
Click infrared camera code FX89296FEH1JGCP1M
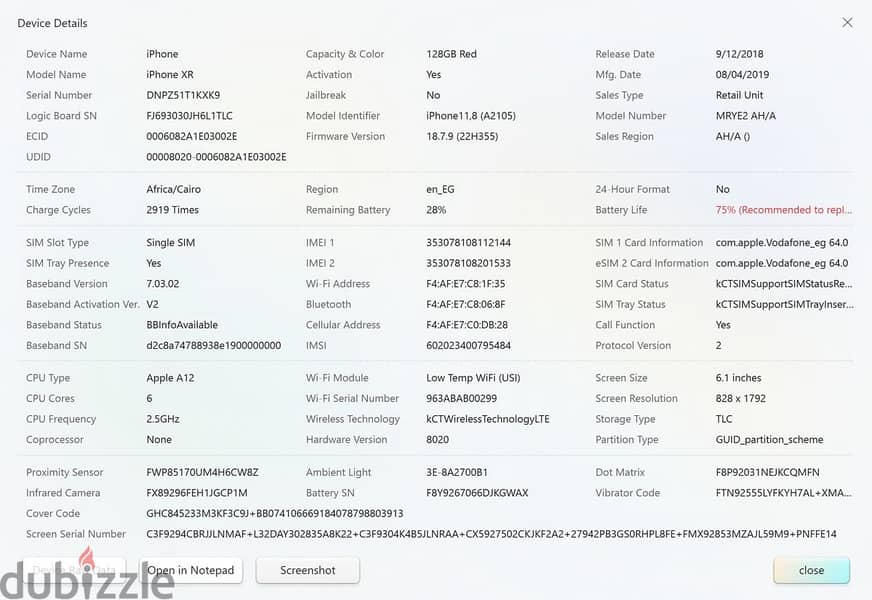coord(197,493)
